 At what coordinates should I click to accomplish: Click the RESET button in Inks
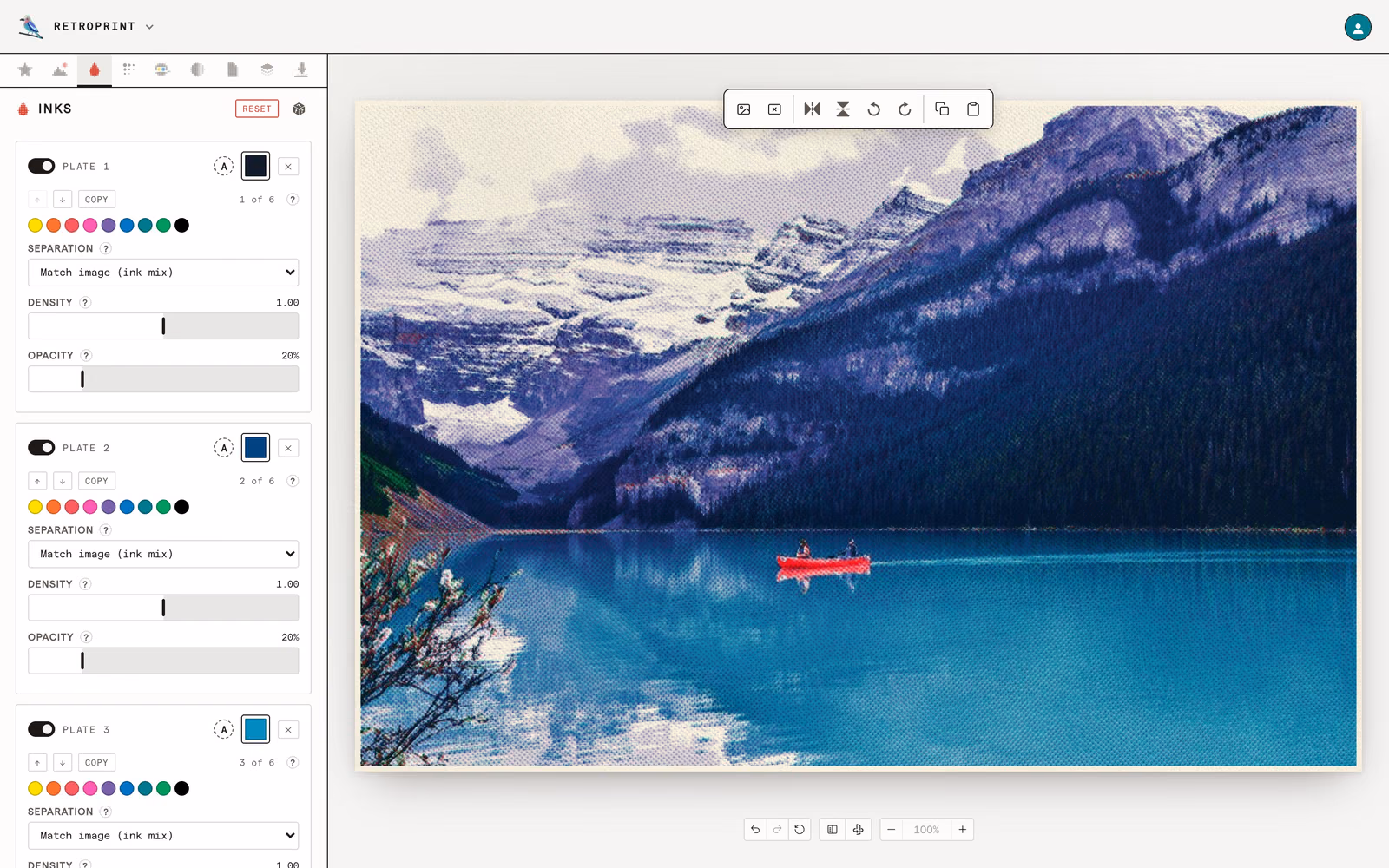[257, 108]
